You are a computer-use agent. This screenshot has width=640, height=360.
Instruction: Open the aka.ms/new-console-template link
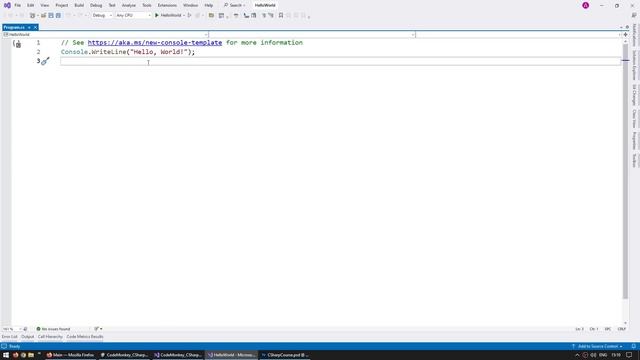point(155,42)
